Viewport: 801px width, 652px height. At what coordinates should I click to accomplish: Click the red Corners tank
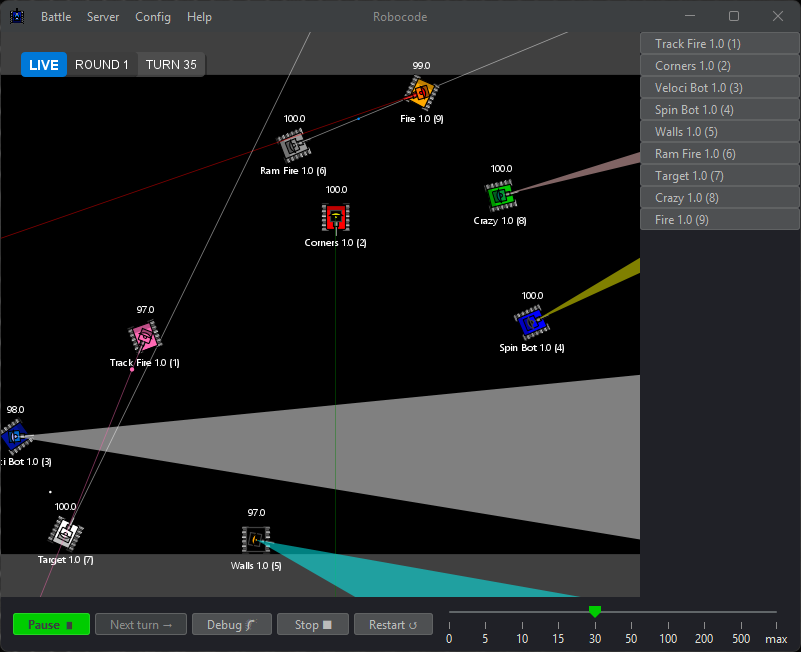point(336,217)
